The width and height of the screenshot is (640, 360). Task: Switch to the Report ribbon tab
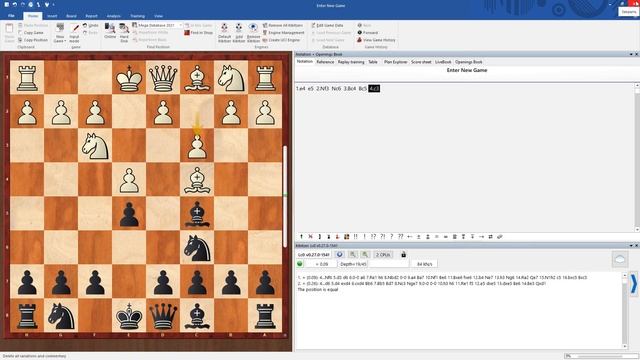point(91,16)
